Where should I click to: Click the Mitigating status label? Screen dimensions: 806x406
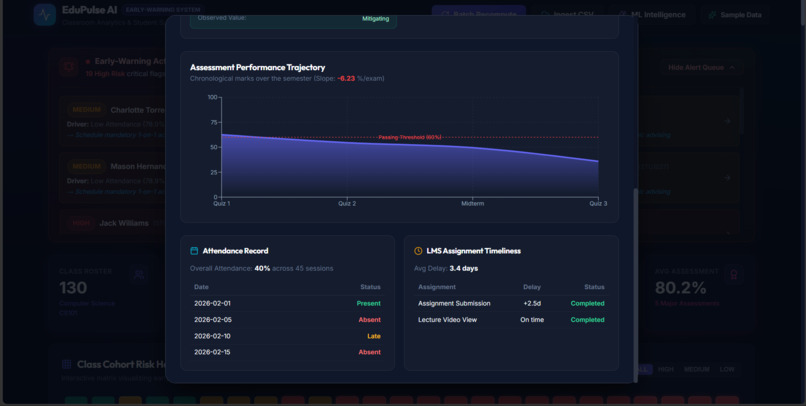pos(376,19)
